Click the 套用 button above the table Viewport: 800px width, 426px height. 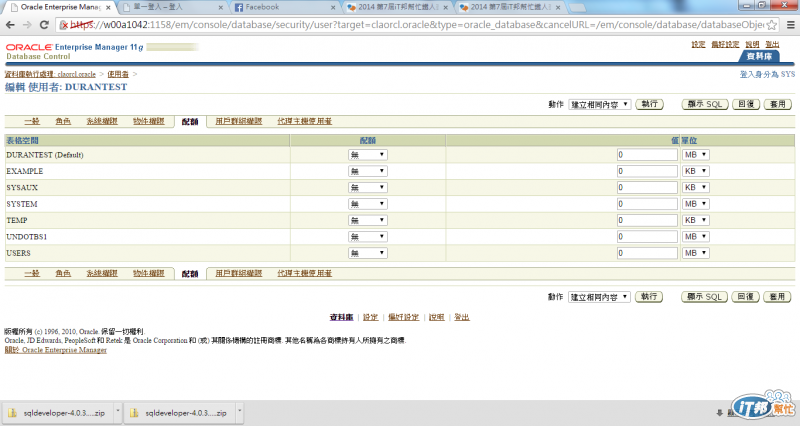pyautogui.click(x=778, y=104)
